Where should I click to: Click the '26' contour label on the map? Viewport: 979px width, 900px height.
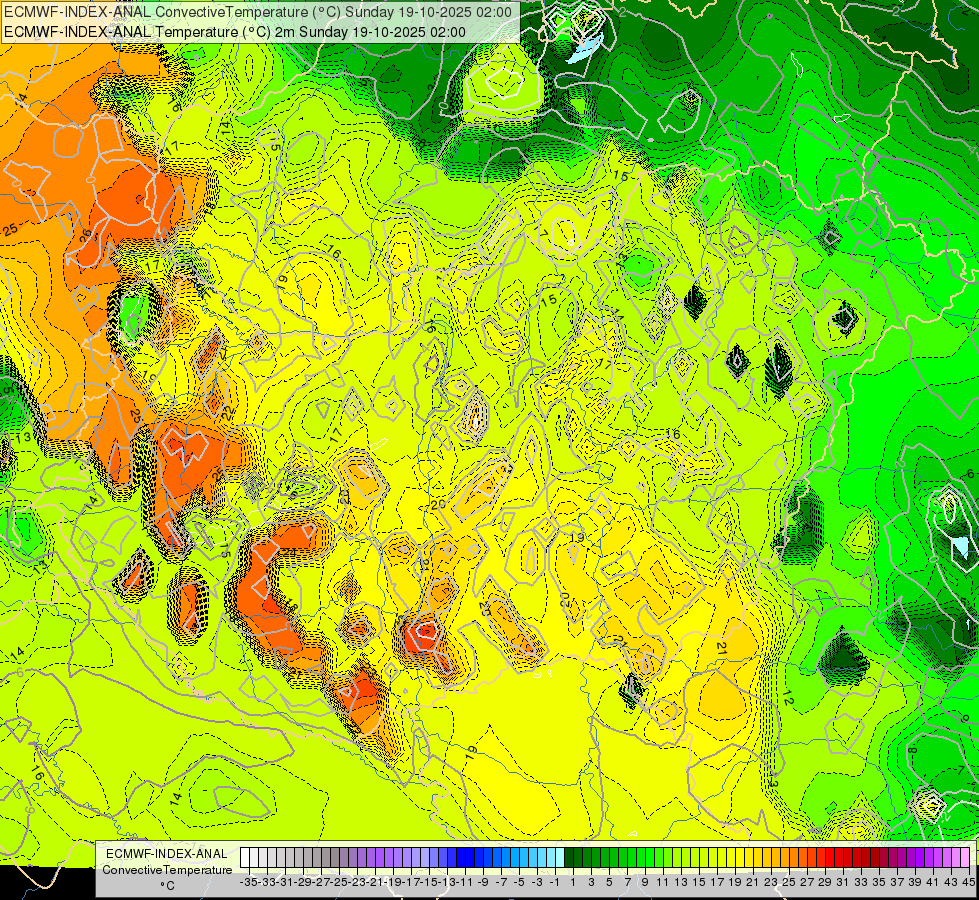tap(85, 236)
